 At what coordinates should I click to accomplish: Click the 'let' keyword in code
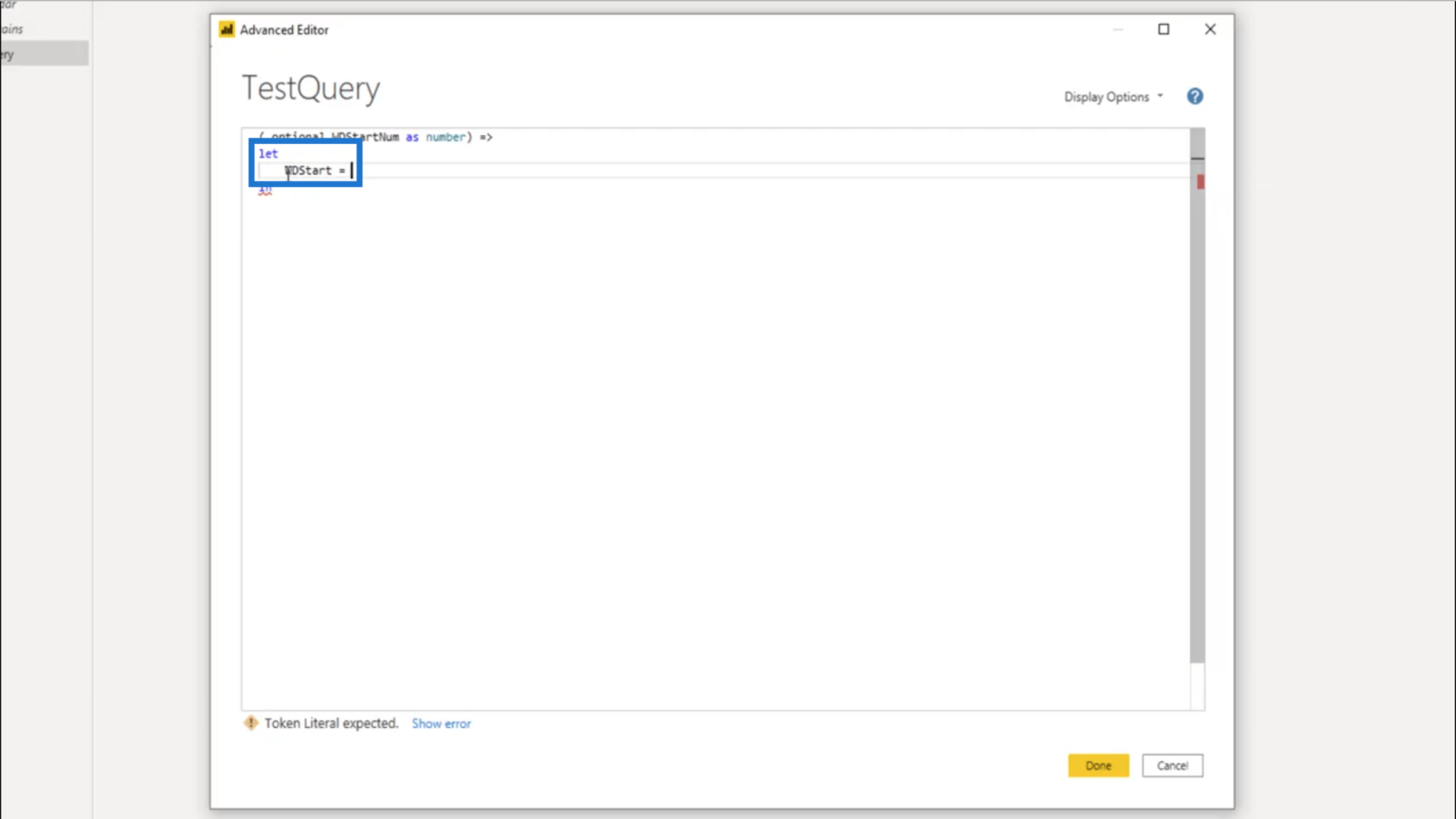coord(268,153)
